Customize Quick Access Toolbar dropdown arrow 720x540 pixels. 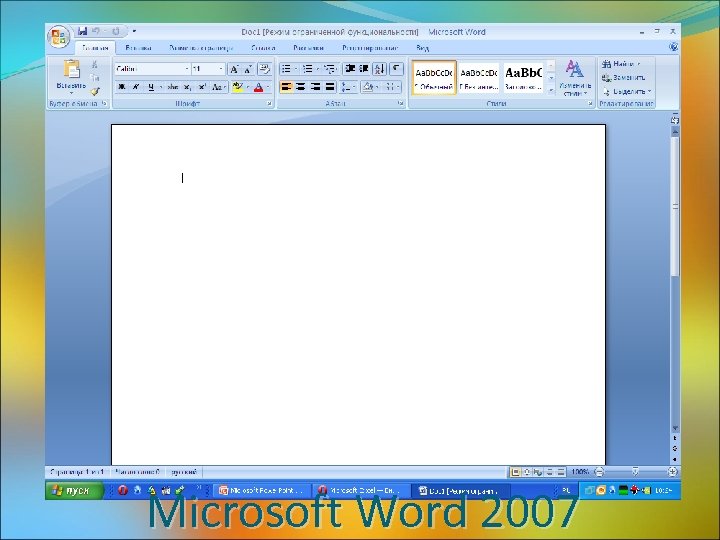point(134,31)
